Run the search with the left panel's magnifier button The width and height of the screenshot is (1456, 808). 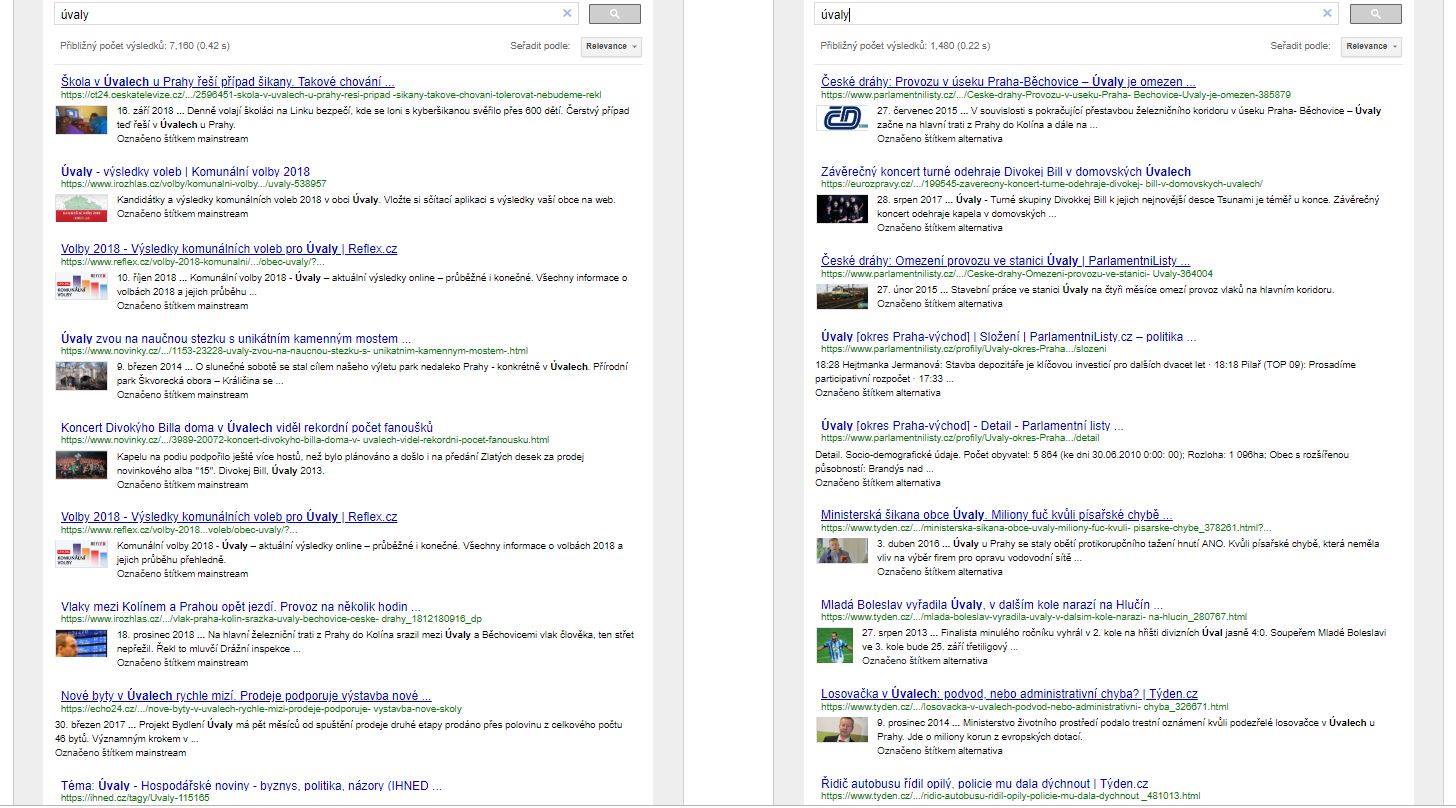[x=615, y=14]
